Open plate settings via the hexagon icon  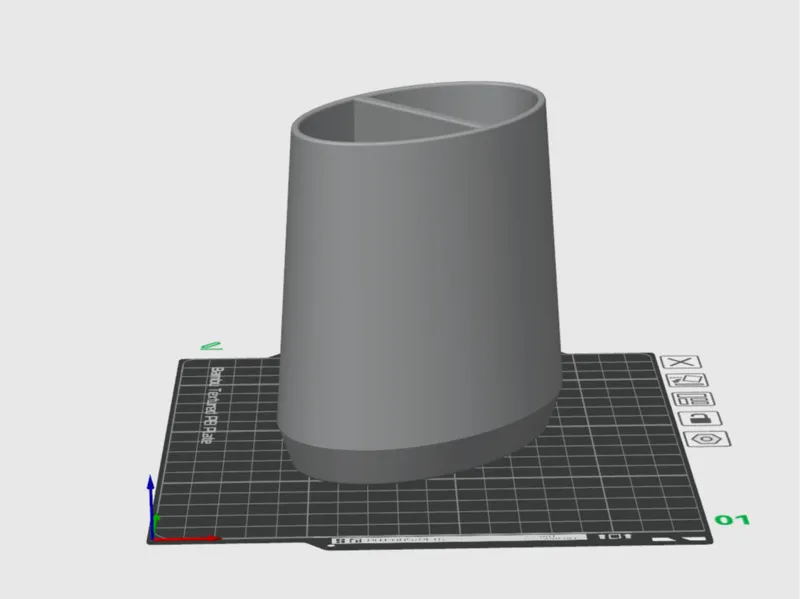click(x=707, y=439)
